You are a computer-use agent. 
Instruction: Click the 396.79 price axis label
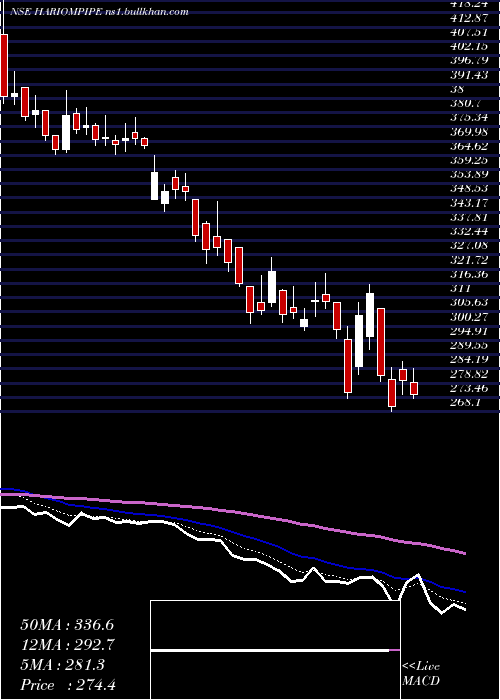point(471,61)
